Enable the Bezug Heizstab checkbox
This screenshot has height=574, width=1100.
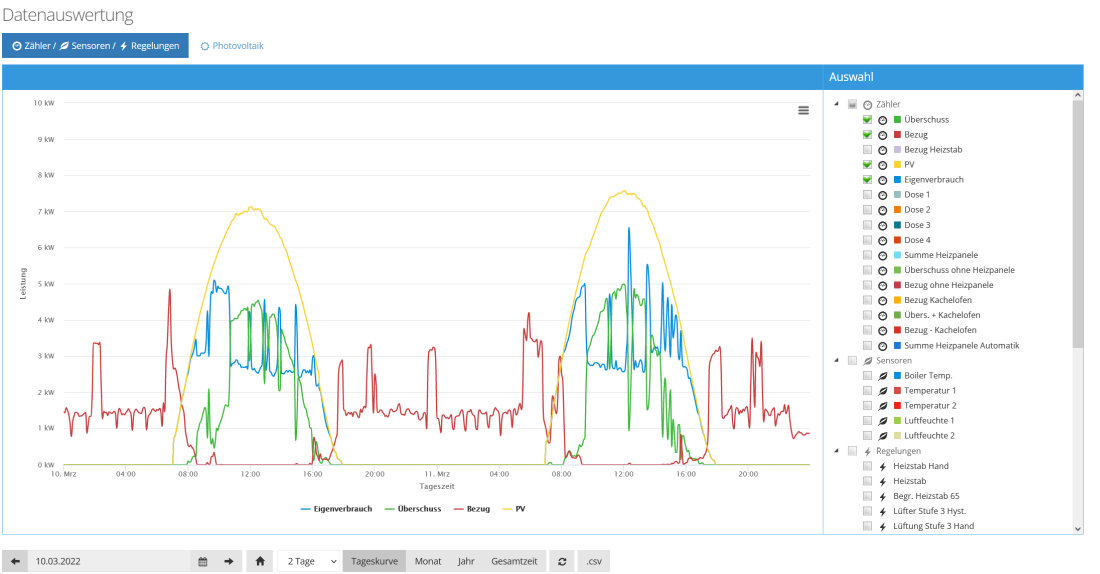(867, 150)
